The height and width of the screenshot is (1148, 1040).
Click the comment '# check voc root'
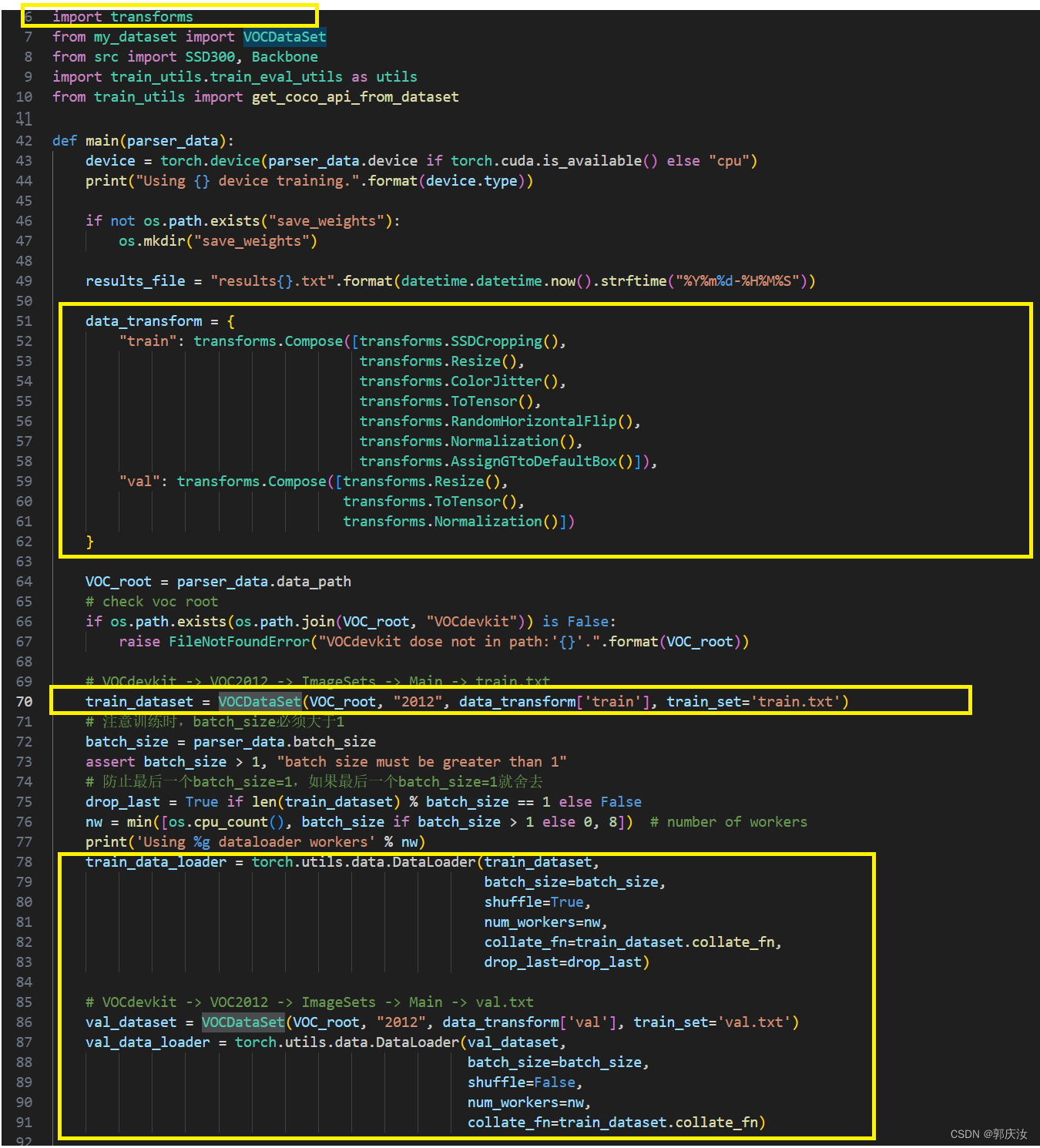pos(152,602)
